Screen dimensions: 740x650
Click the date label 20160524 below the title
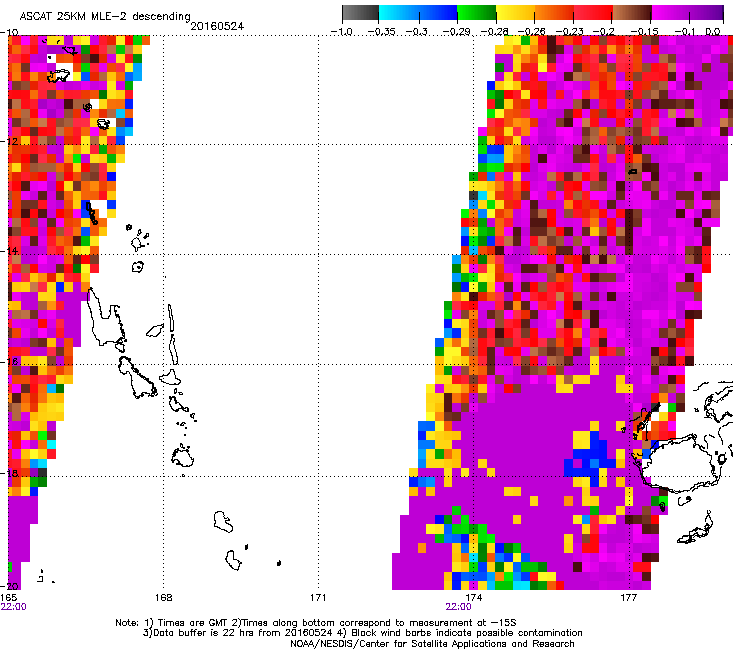click(217, 26)
